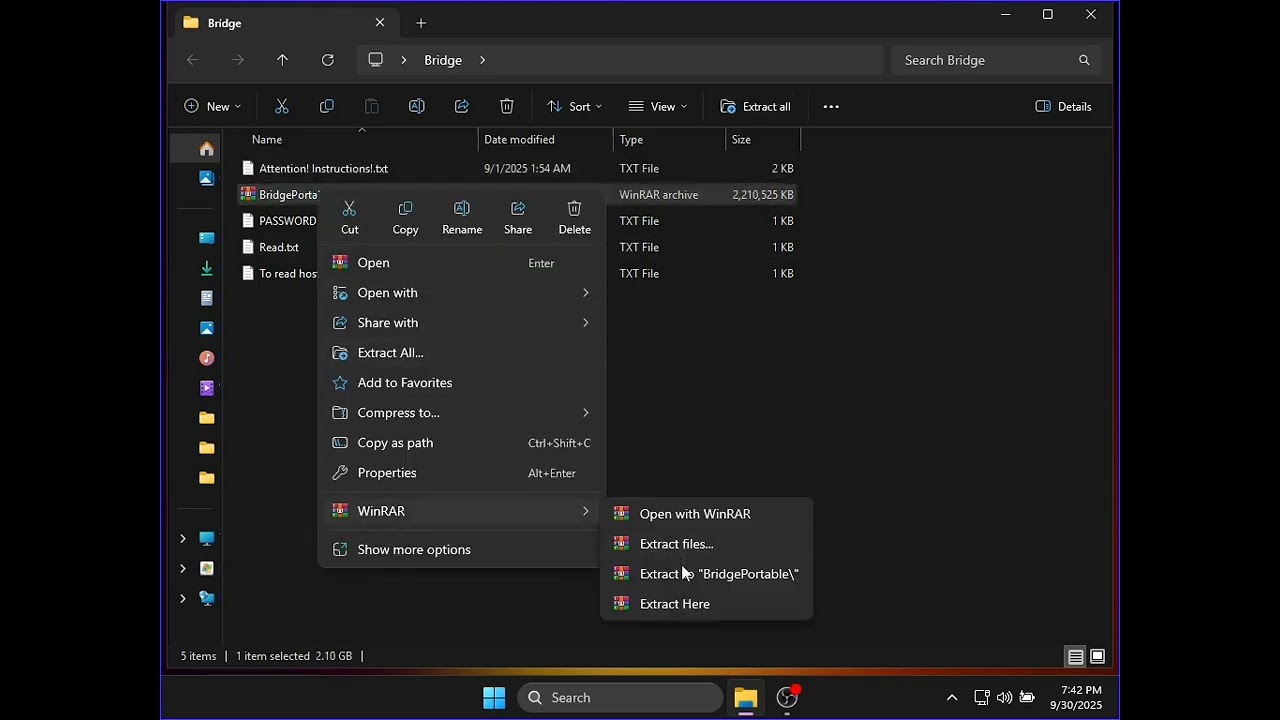This screenshot has width=1280, height=720.
Task: Expand the Compress to submenu arrow
Action: click(x=585, y=413)
